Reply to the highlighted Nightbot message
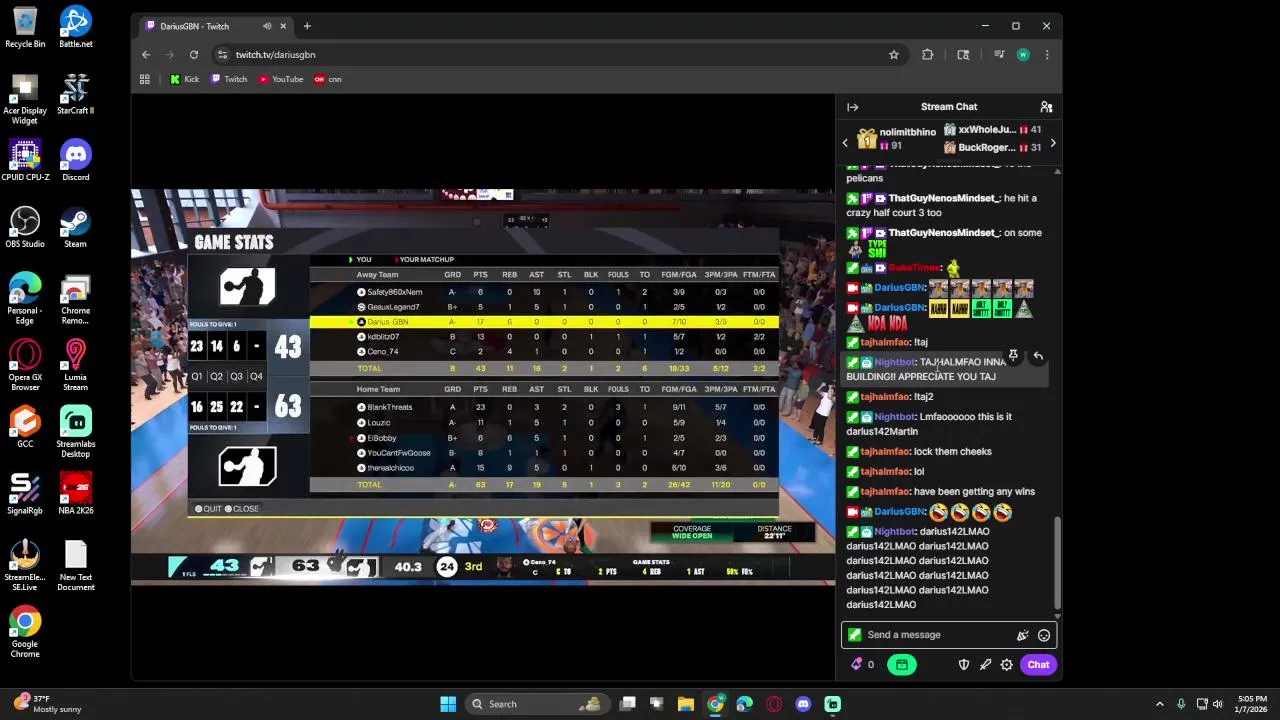This screenshot has width=1280, height=720. (1038, 356)
